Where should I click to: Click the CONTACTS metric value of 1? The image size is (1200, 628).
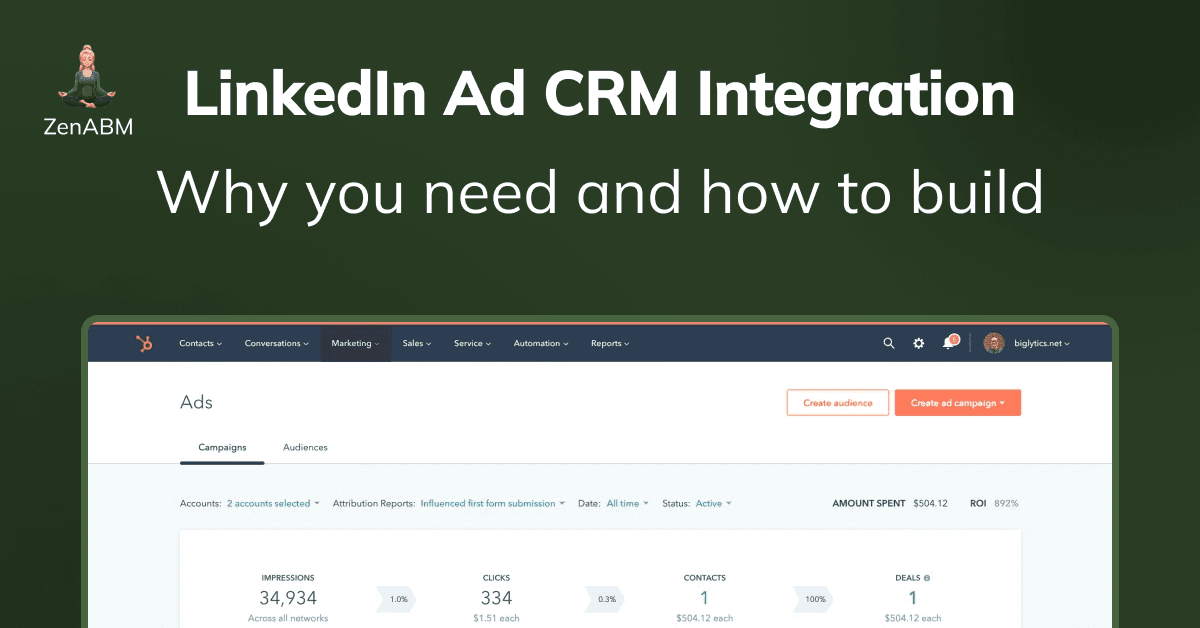(704, 597)
